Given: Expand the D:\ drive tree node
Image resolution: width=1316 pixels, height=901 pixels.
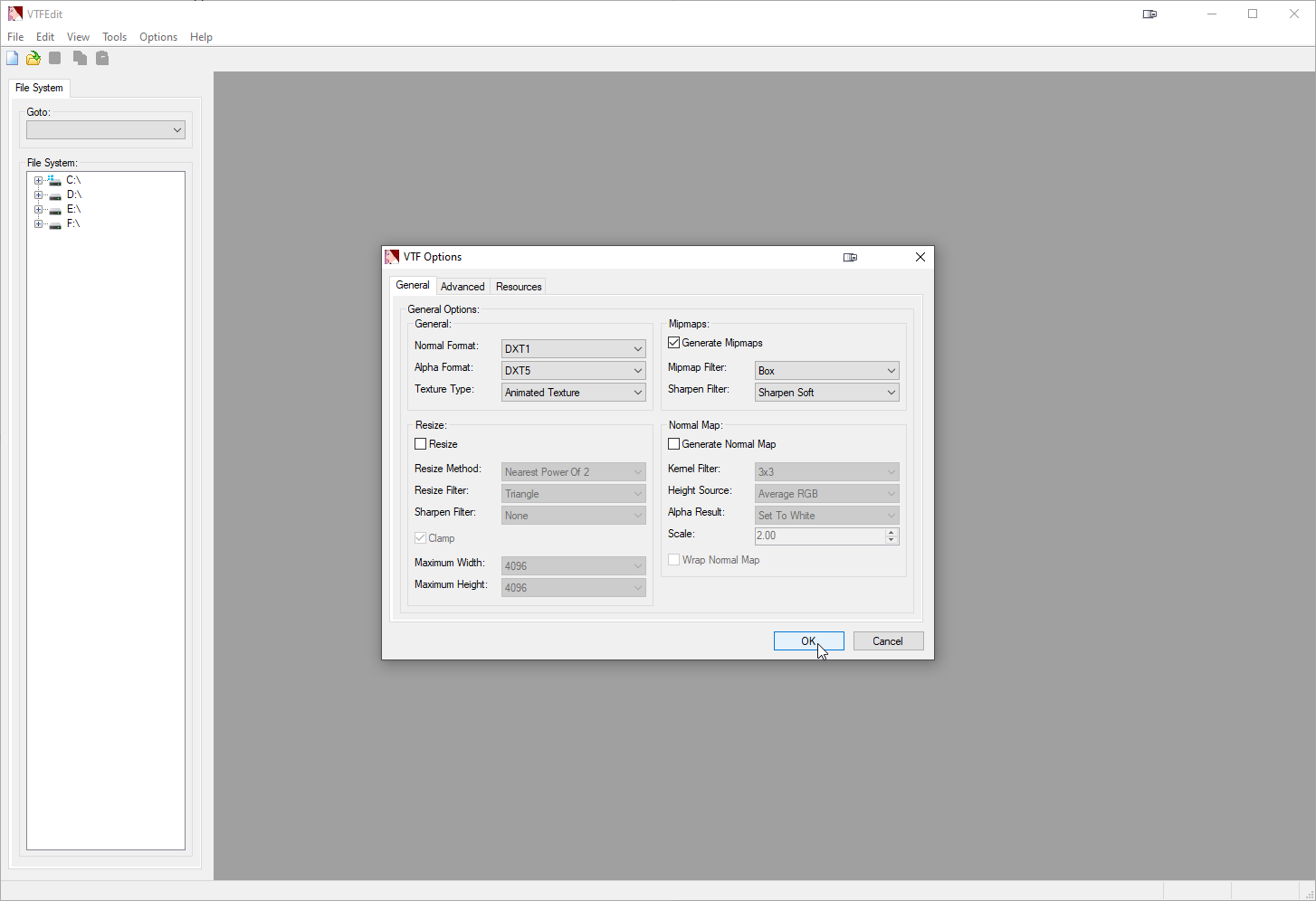Looking at the screenshot, I should click(x=38, y=195).
